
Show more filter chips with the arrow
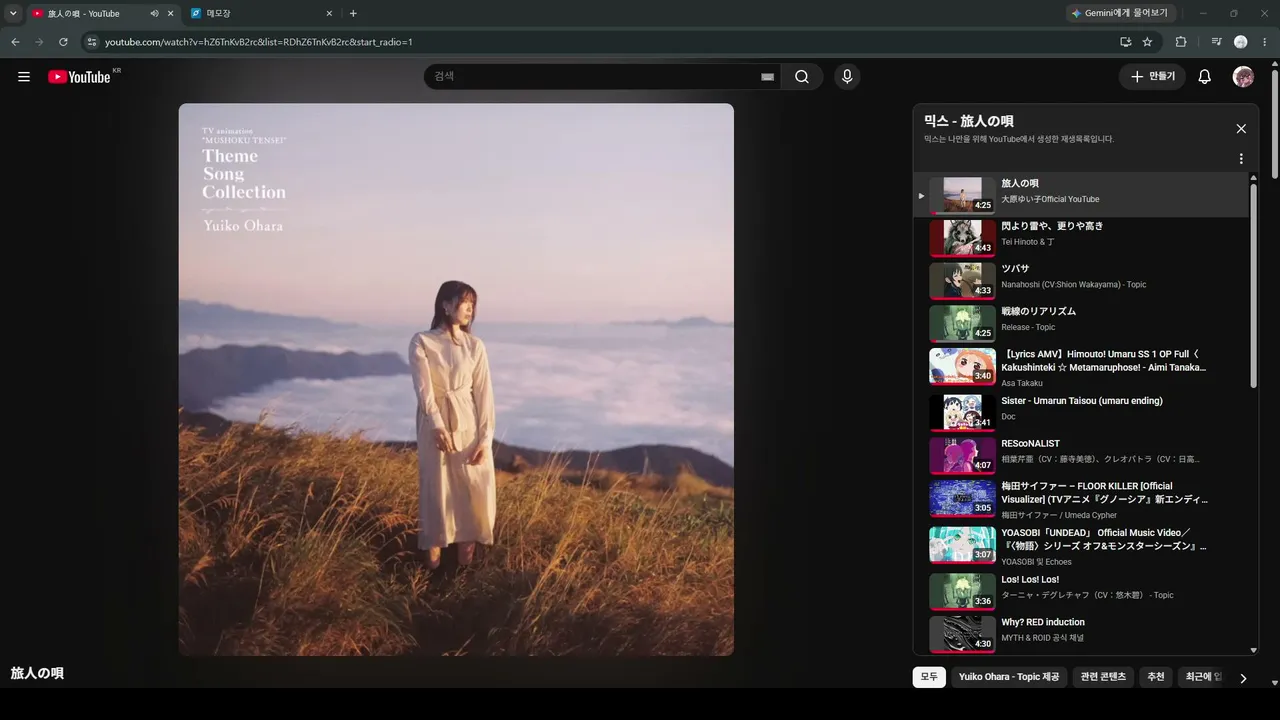(x=1243, y=678)
